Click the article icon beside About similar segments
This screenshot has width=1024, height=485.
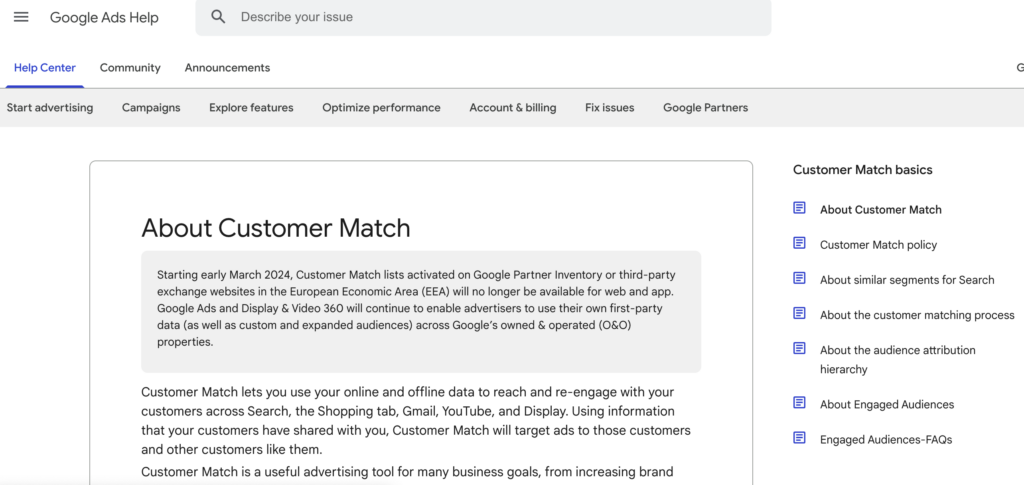tap(799, 279)
